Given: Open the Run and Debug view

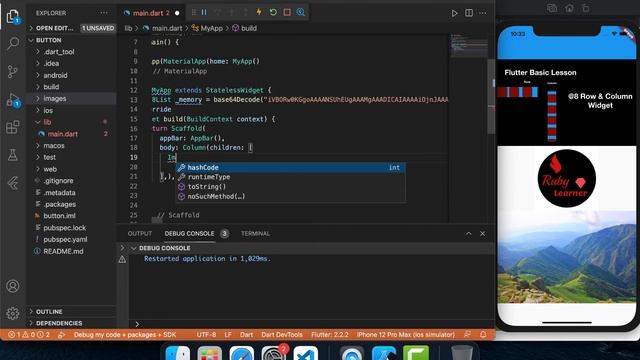Looking at the screenshot, I should [x=13, y=100].
